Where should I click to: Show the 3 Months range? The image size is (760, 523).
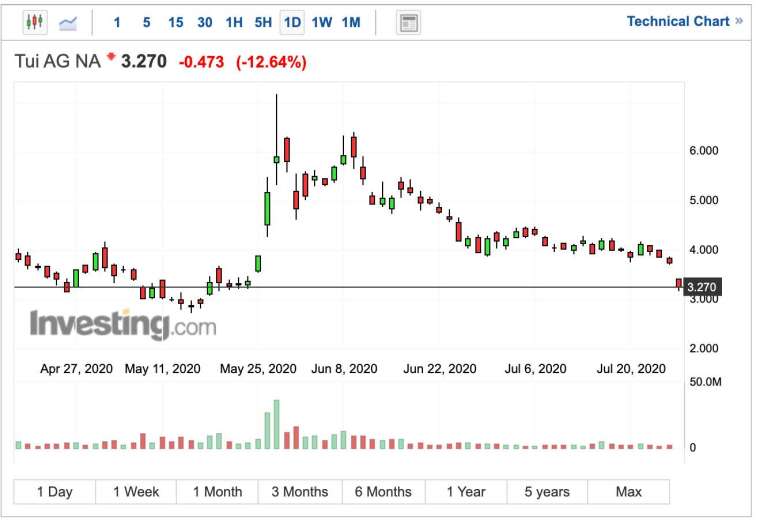[x=300, y=492]
